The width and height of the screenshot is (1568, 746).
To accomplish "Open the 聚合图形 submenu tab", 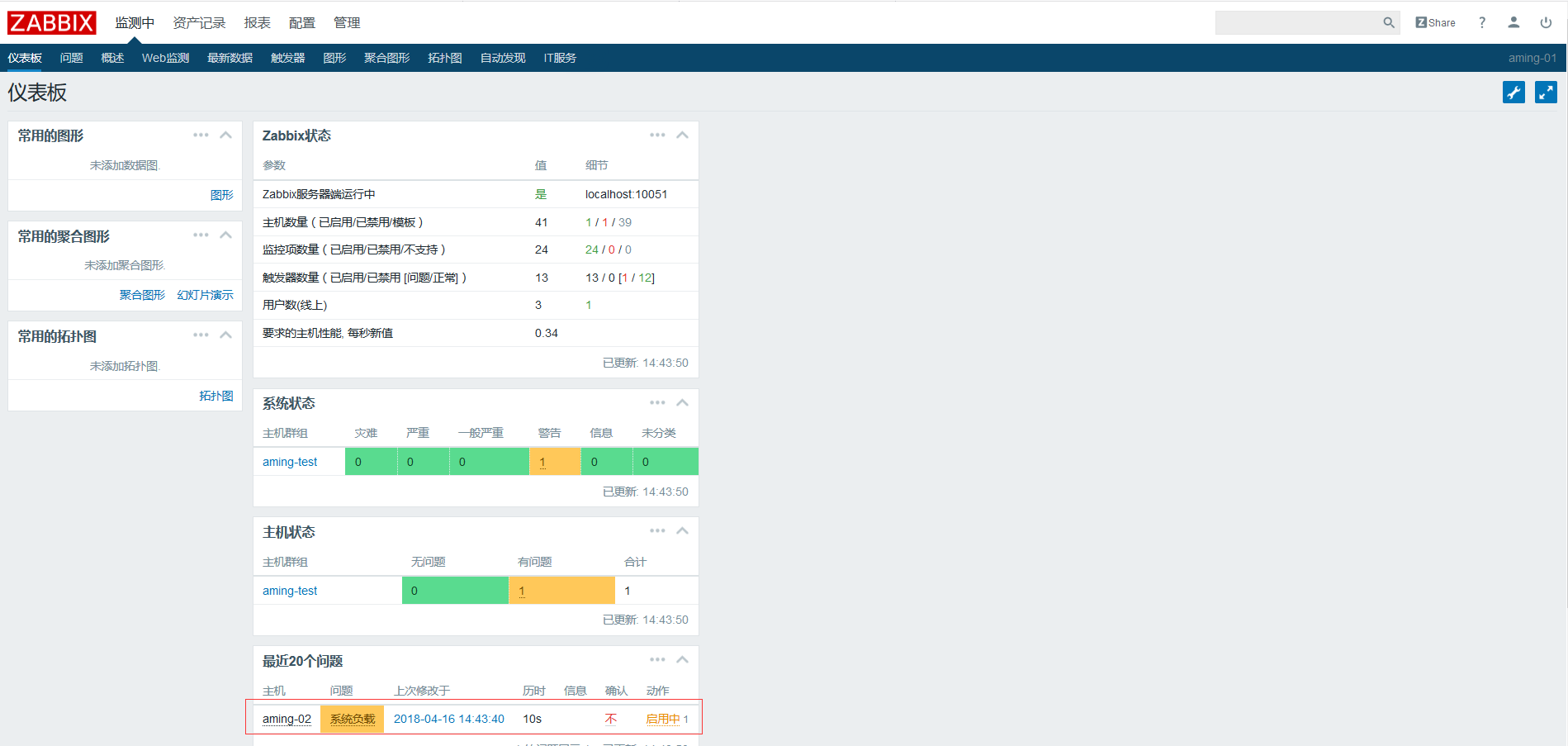I will pos(387,58).
